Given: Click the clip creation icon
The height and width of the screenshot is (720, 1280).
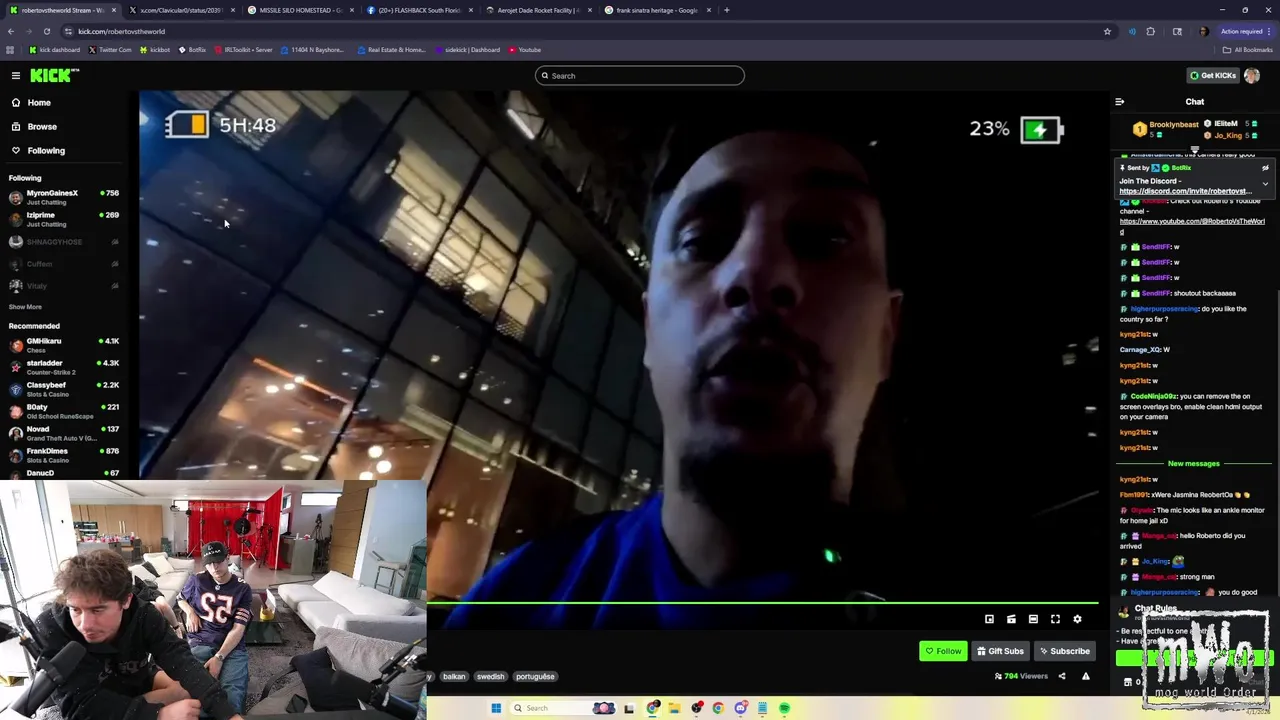Looking at the screenshot, I should pos(1011,619).
